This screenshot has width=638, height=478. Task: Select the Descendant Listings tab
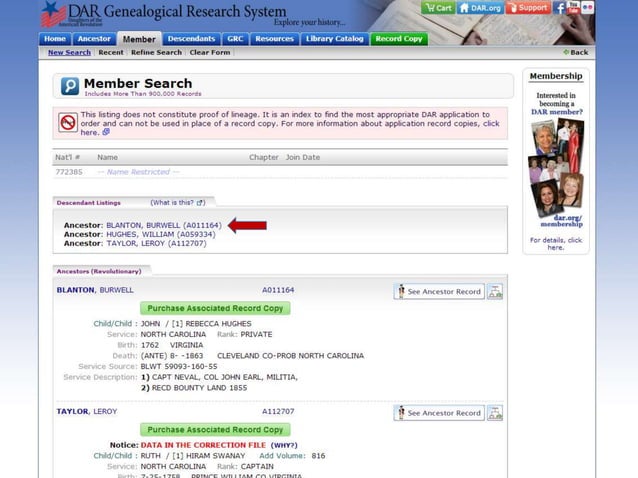pyautogui.click(x=89, y=203)
